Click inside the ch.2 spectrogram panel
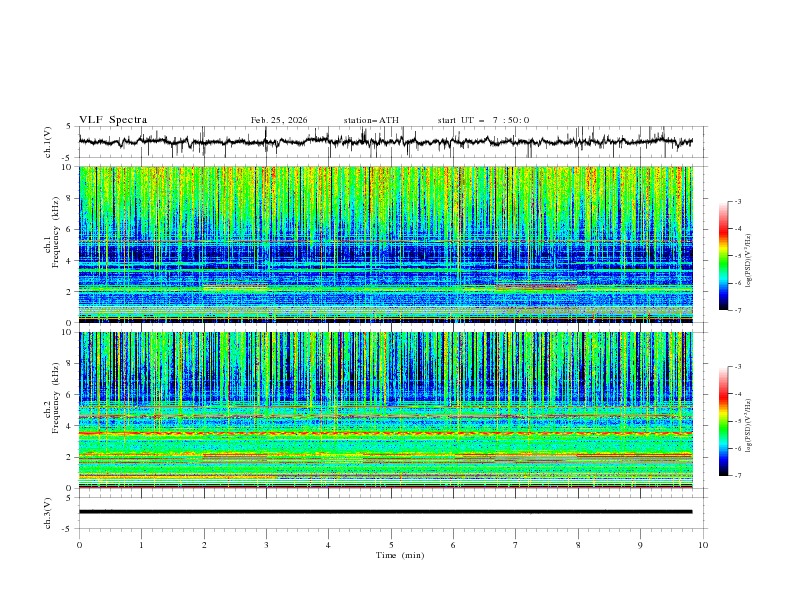This screenshot has height=612, width=792. coord(386,410)
